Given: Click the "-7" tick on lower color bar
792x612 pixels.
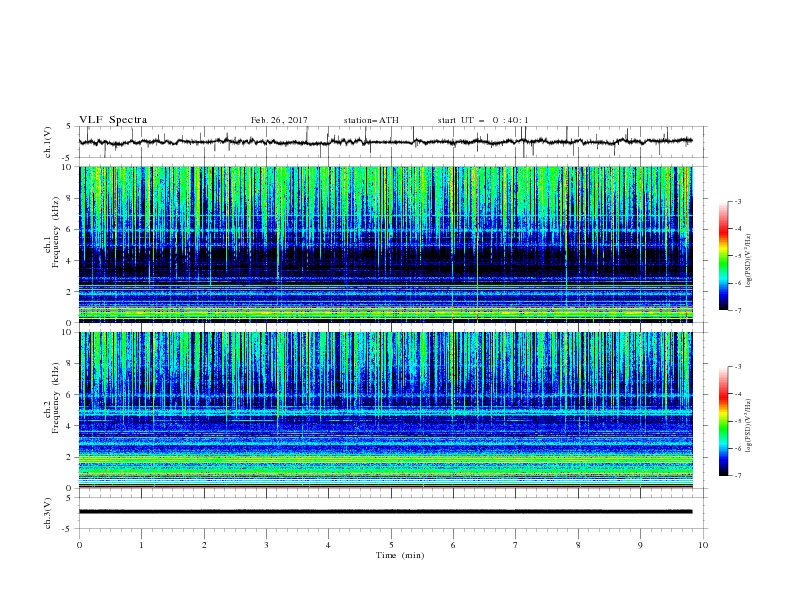Looking at the screenshot, I should 737,475.
